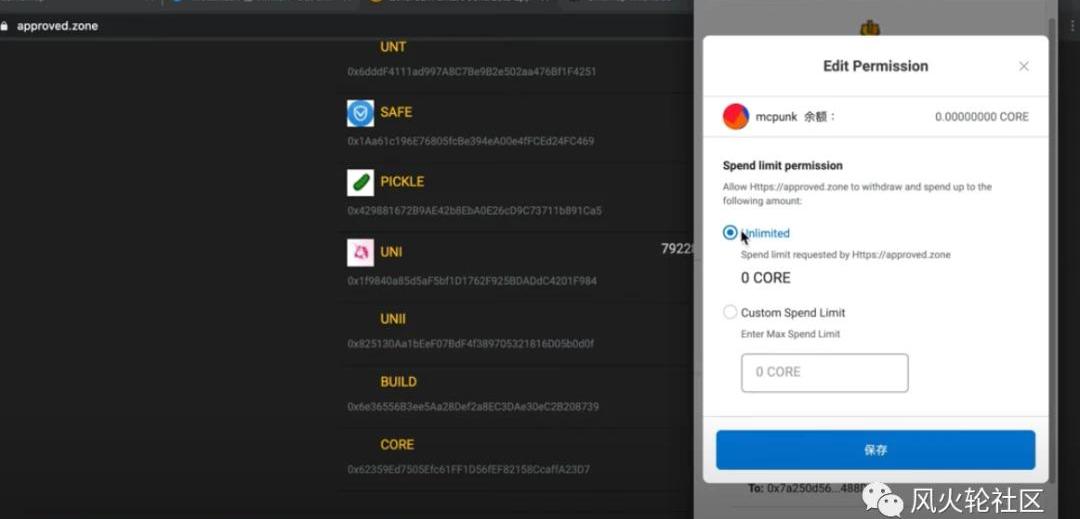Click the approved.zone address bar URL
This screenshot has height=519, width=1080.
pyautogui.click(x=57, y=26)
